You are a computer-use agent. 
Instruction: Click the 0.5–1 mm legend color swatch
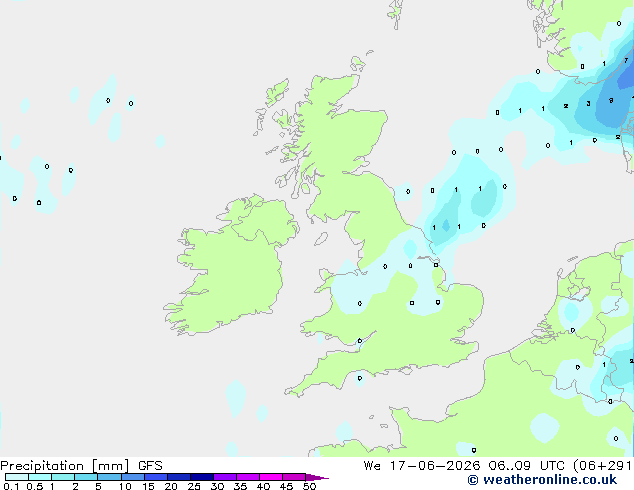[x=40, y=477]
